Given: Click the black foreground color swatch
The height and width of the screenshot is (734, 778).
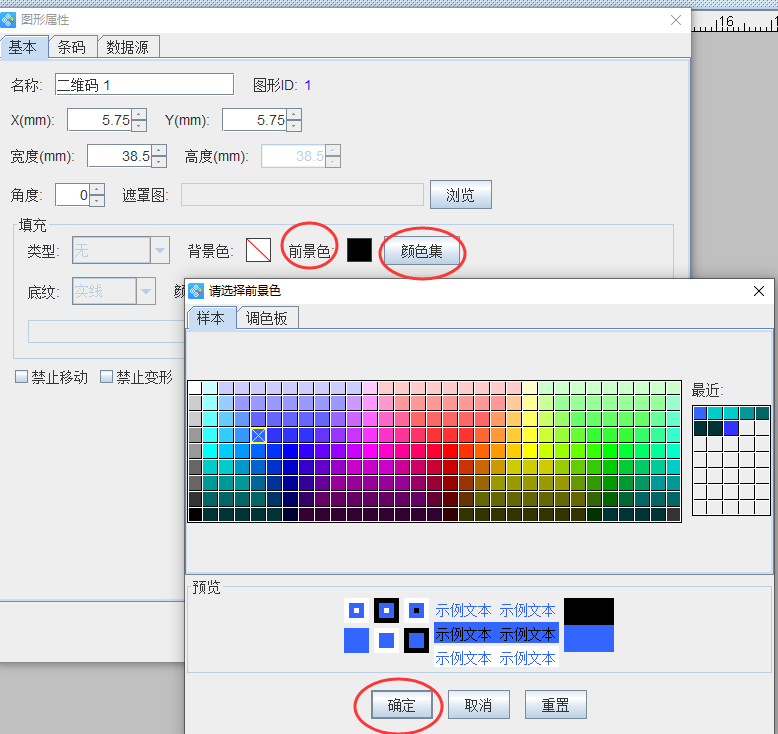Looking at the screenshot, I should 359,251.
